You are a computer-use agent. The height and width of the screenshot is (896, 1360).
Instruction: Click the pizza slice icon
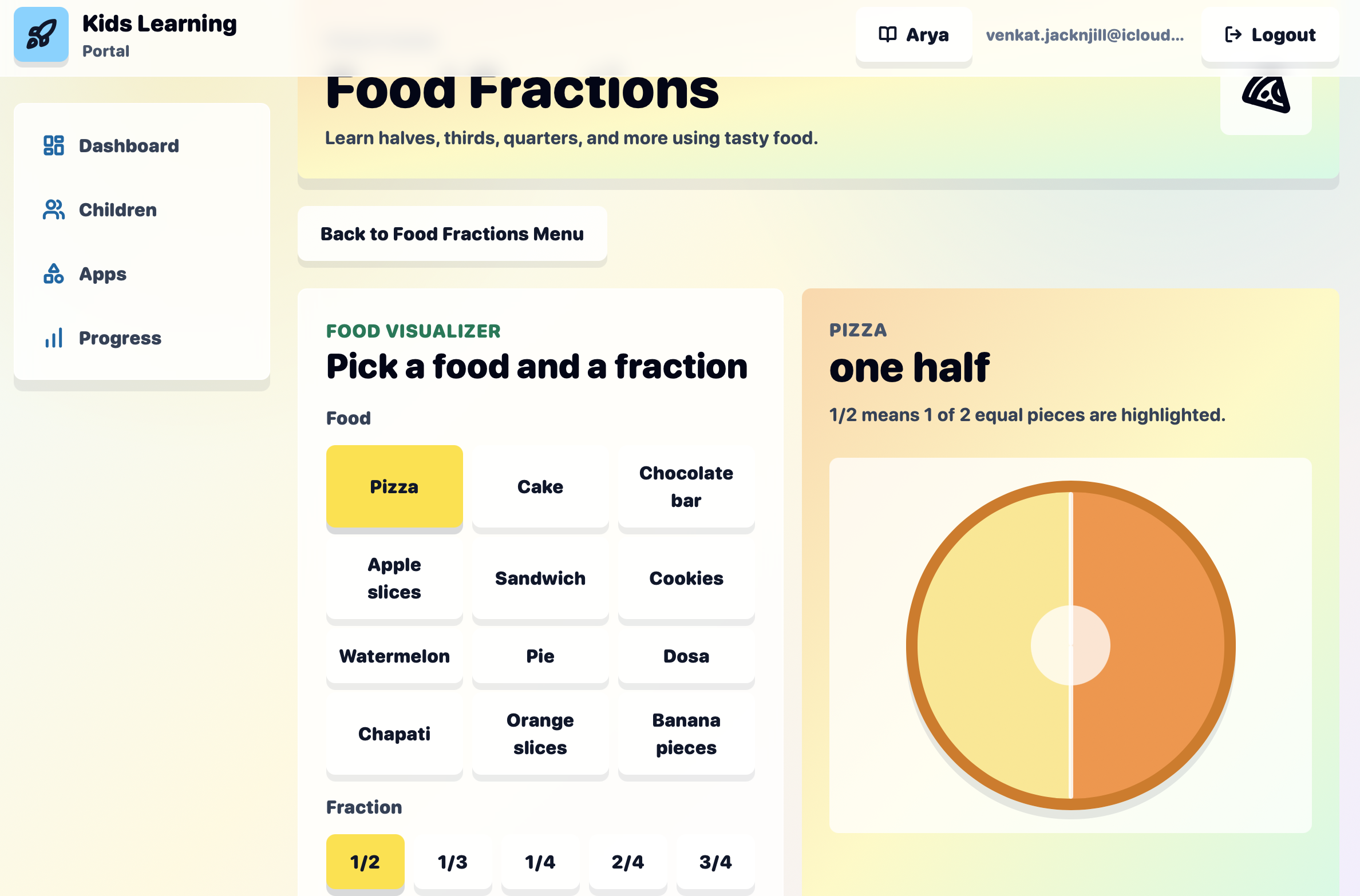click(1266, 94)
